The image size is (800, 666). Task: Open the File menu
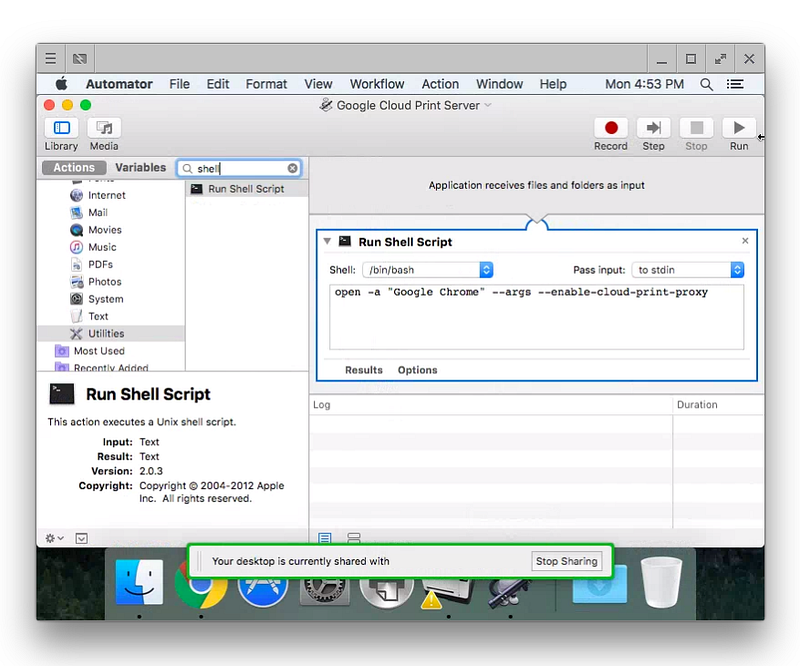[180, 84]
